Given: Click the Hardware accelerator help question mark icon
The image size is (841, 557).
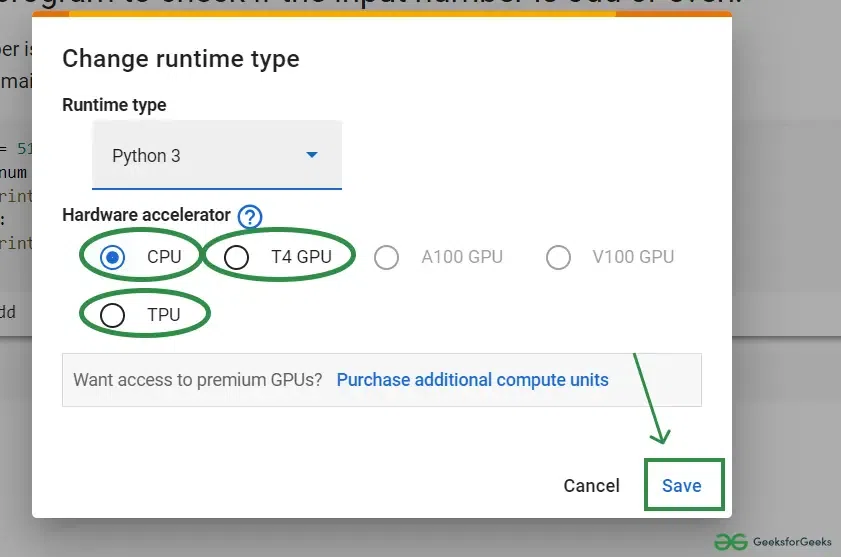Looking at the screenshot, I should coord(250,216).
